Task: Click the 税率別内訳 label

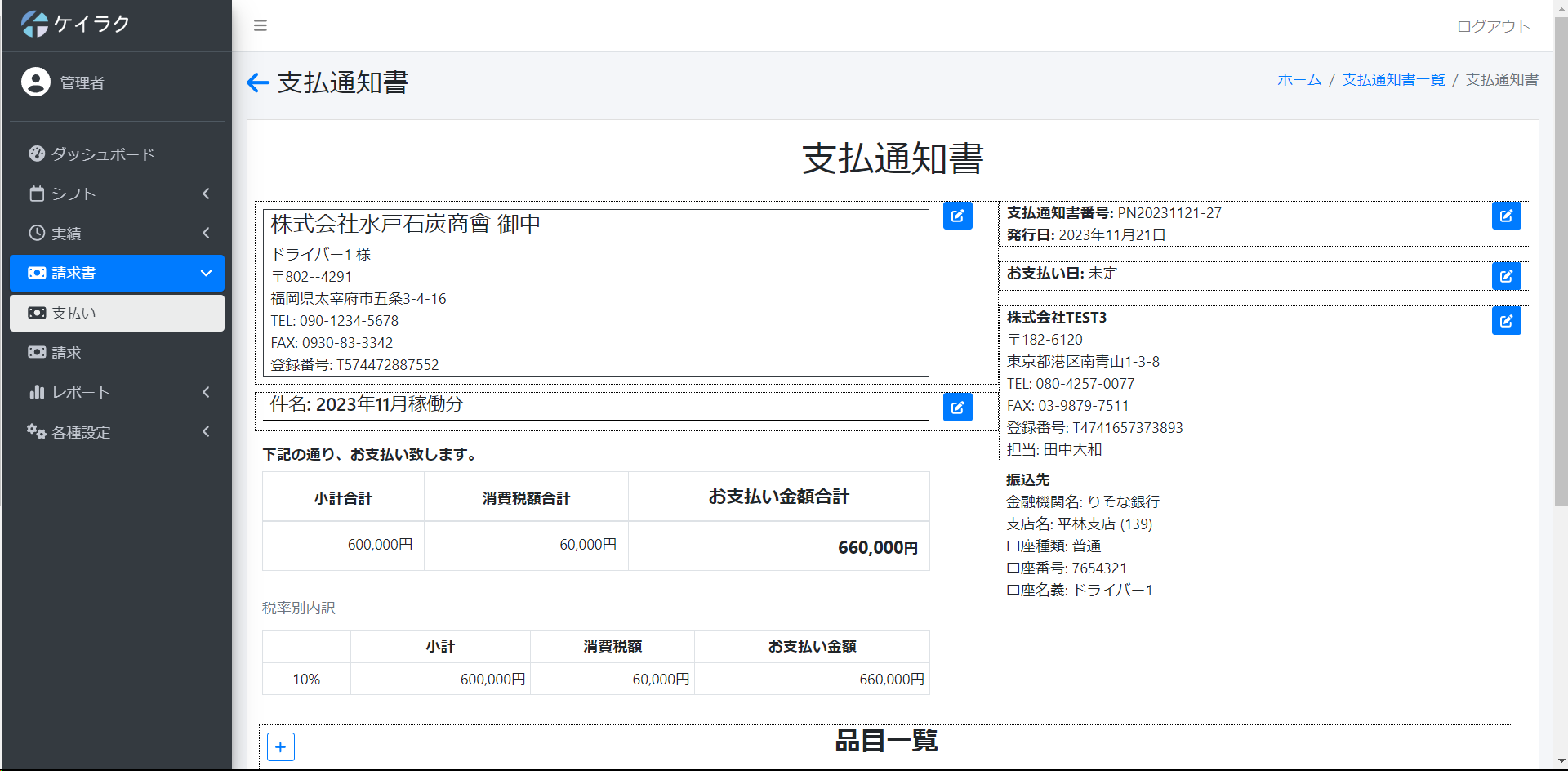Action: (299, 608)
